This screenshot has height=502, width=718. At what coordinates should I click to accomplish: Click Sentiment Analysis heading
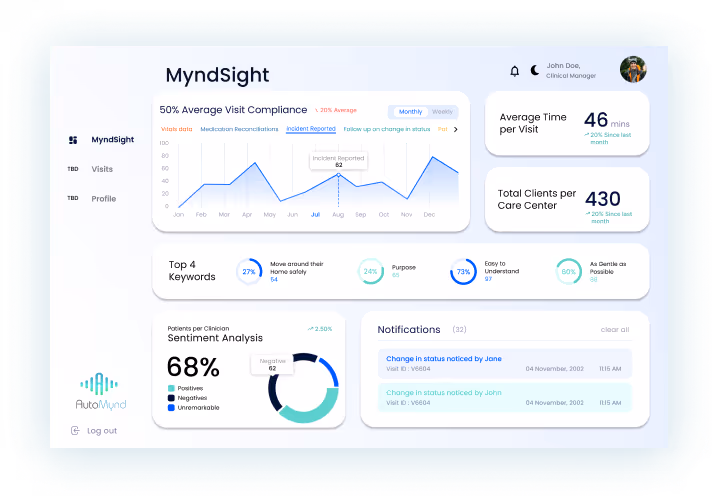(215, 338)
